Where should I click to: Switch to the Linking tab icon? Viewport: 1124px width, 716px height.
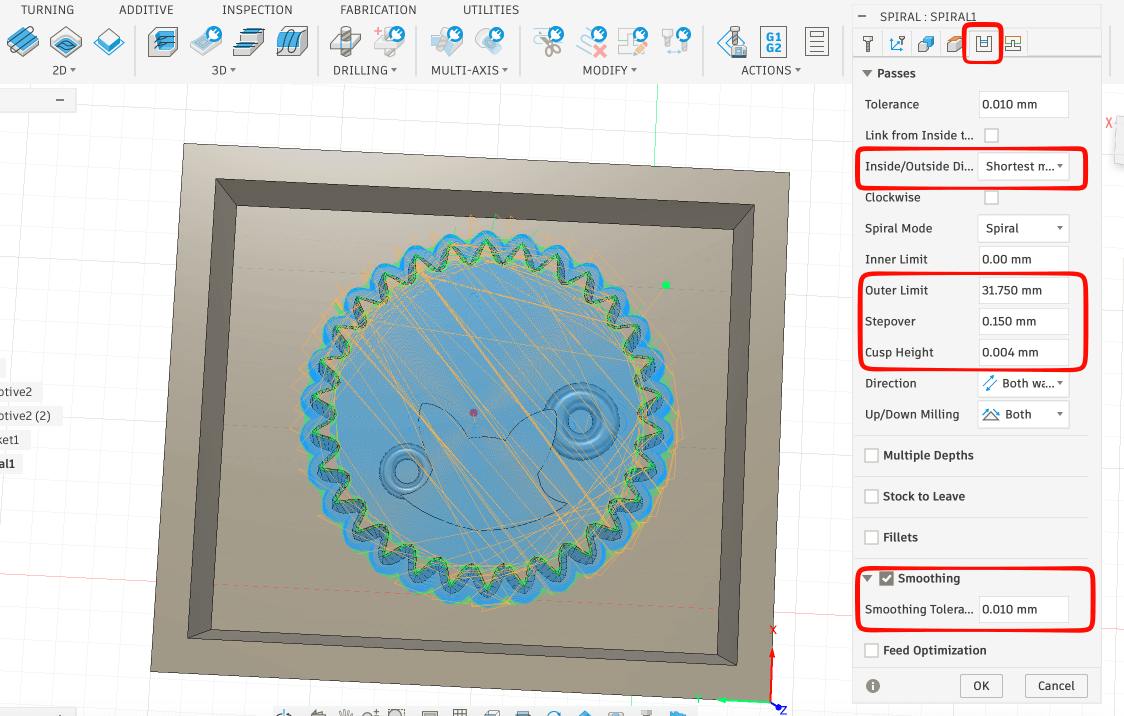coord(1013,44)
